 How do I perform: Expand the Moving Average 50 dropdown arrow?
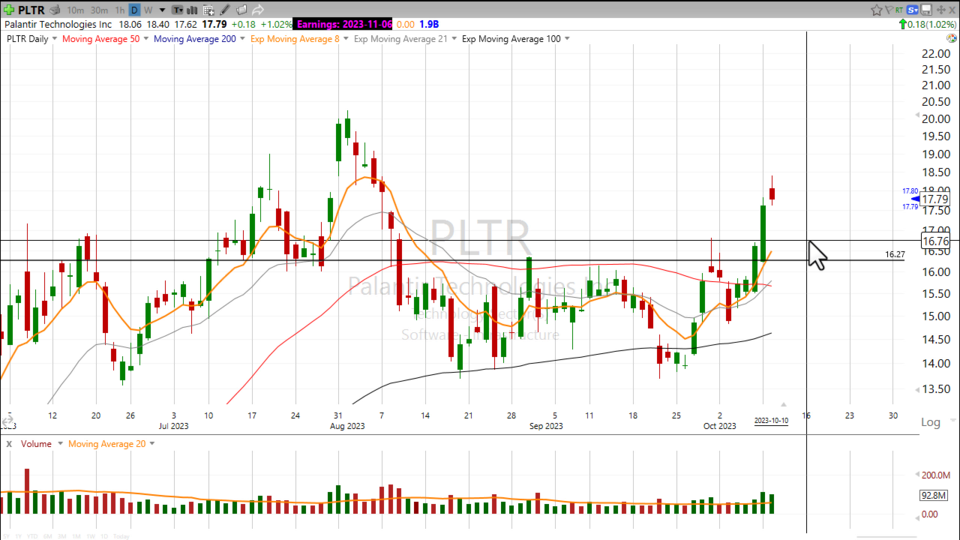pyautogui.click(x=146, y=39)
